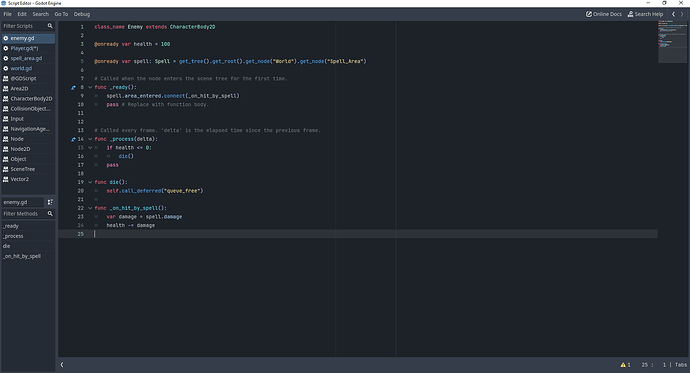Screen dimensions: 690x373
Task: Go to the next edited document arrow
Action: (x=682, y=14)
